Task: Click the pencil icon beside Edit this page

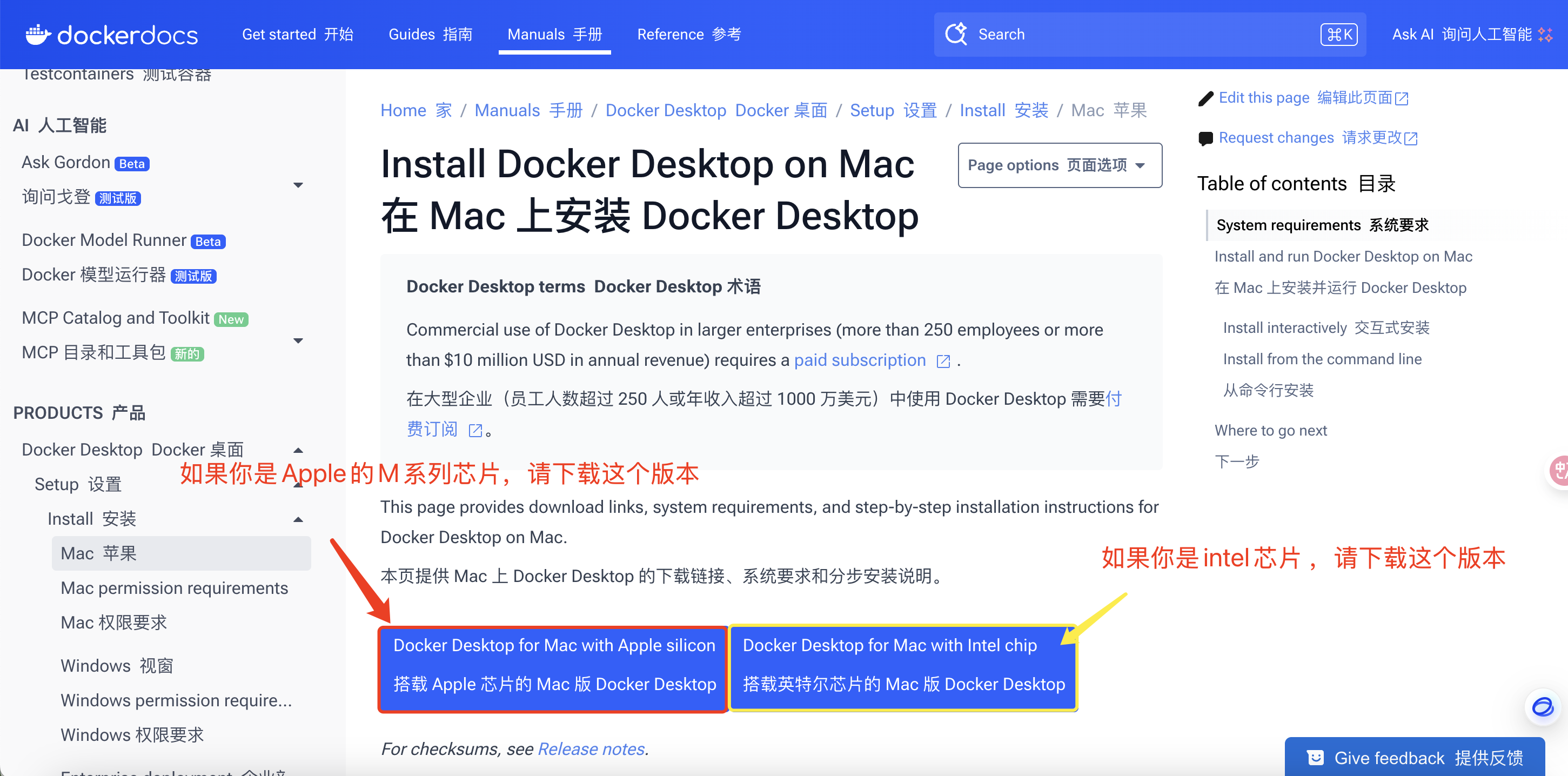Action: pos(1205,98)
